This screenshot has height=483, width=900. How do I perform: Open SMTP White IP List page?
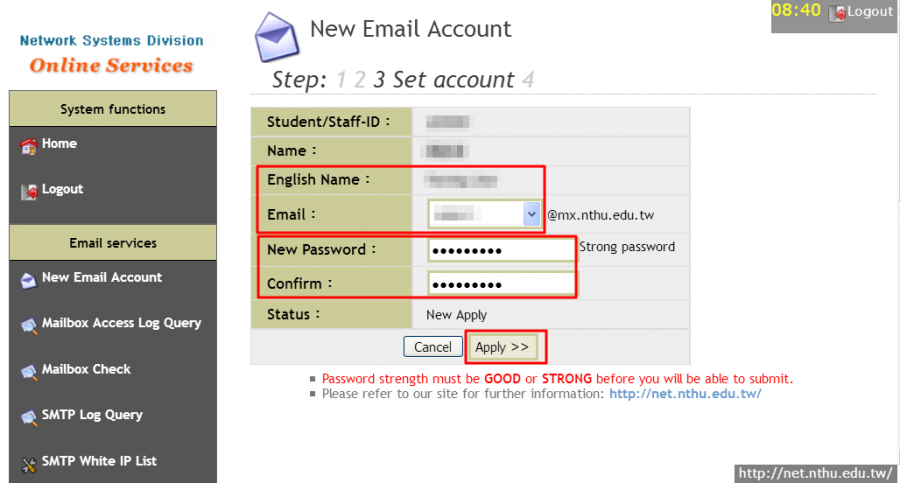pos(99,461)
